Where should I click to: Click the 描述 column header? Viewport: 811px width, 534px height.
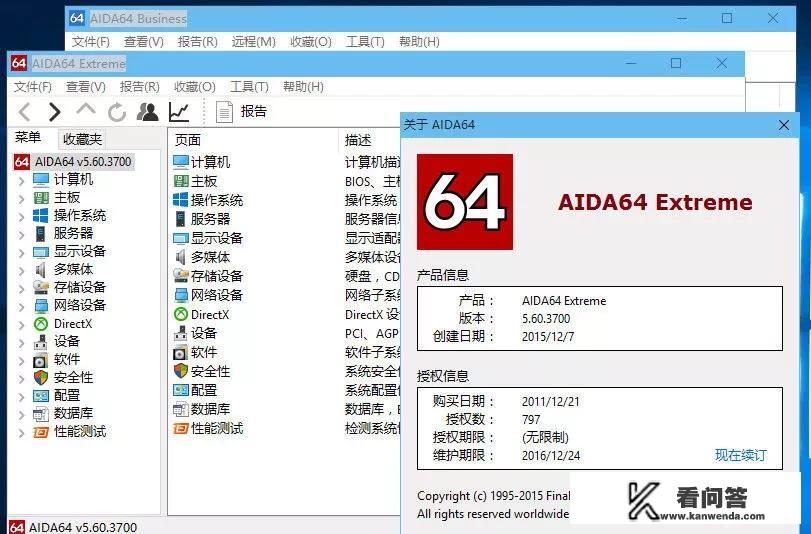(x=358, y=140)
